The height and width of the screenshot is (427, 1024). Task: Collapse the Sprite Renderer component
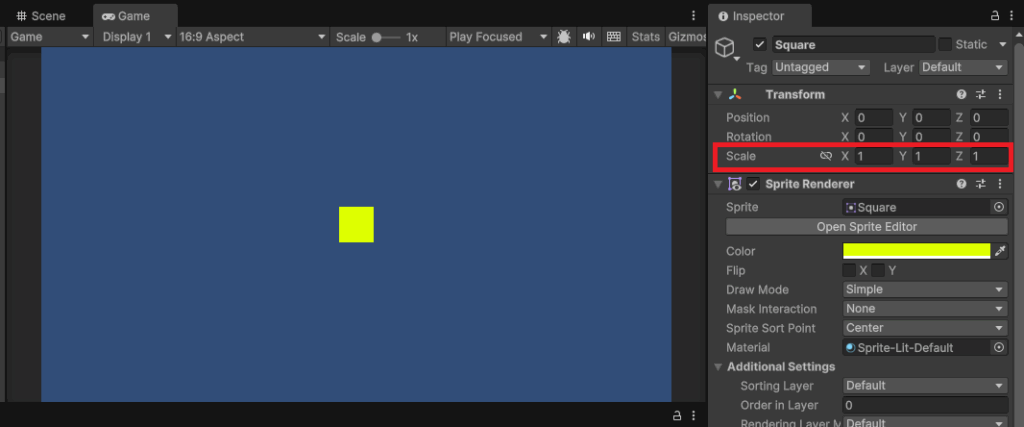tap(718, 185)
